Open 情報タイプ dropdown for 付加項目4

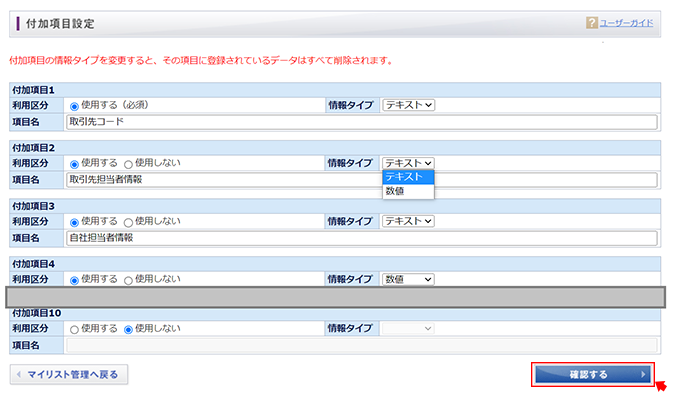tap(408, 279)
